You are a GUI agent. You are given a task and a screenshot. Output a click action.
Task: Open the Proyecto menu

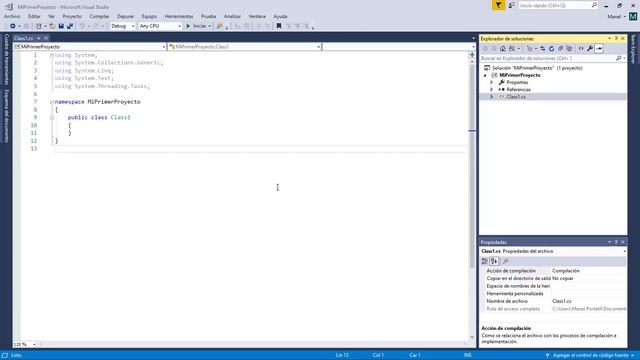coord(72,16)
